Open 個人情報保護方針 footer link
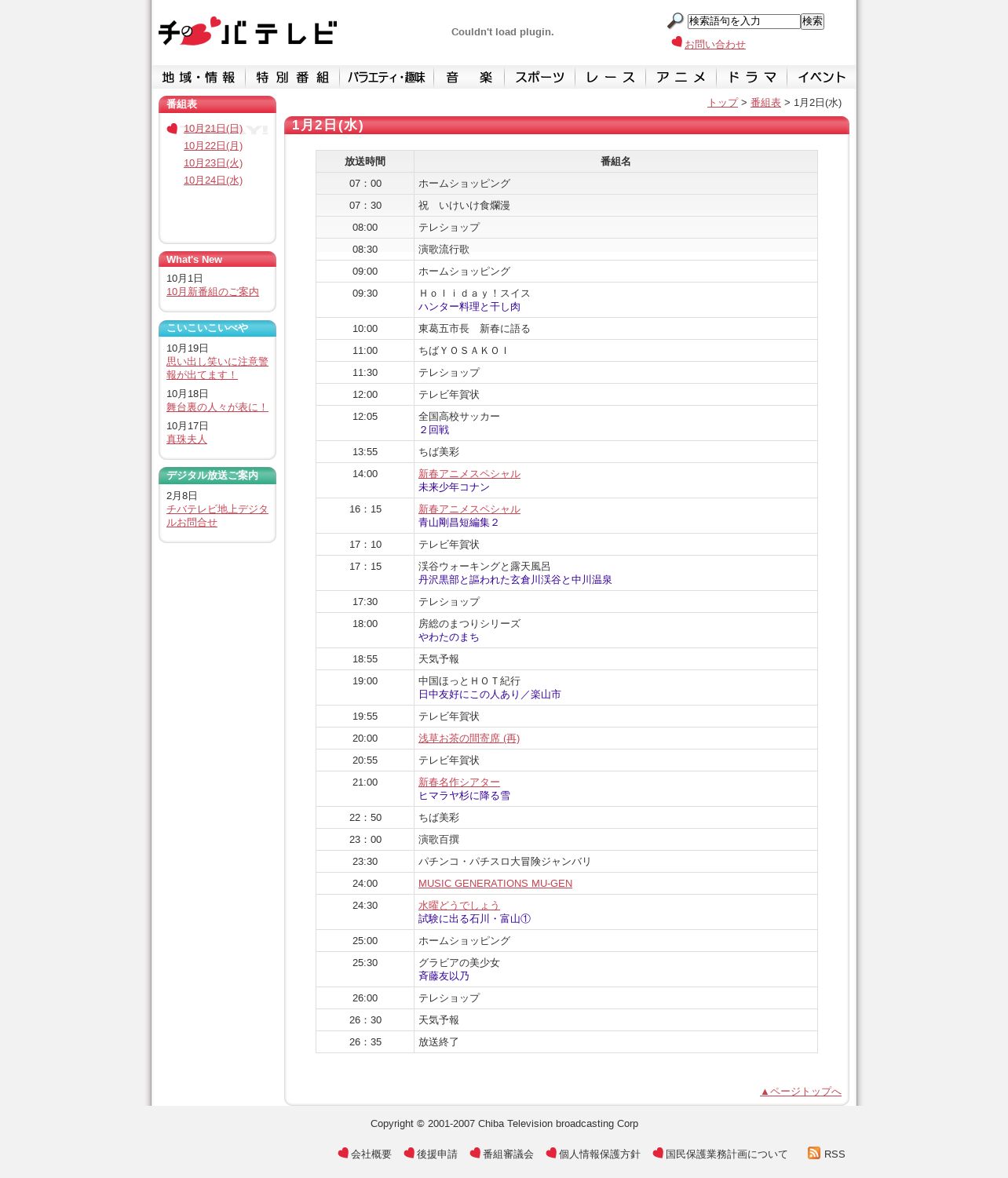Viewport: 1008px width, 1178px height. [x=600, y=1154]
